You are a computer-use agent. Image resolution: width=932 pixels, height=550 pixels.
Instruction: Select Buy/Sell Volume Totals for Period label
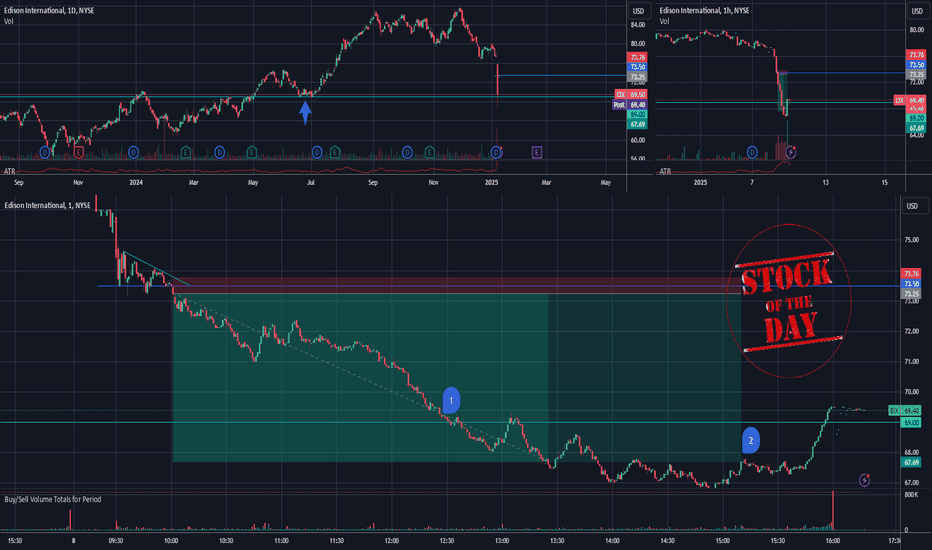coord(53,499)
